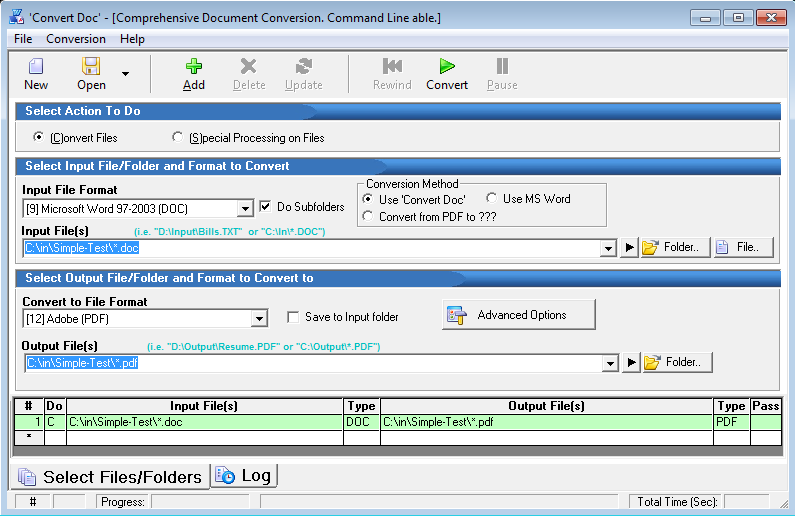Screen dimensions: 795x516
Task: Click the New document toolbar icon
Action: (36, 67)
